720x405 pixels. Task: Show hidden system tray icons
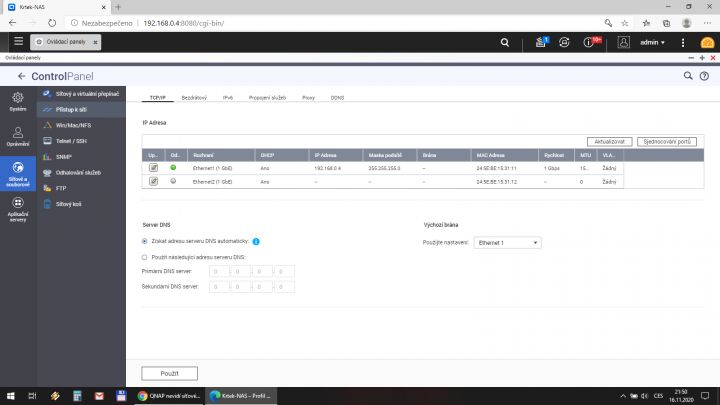[x=623, y=396]
